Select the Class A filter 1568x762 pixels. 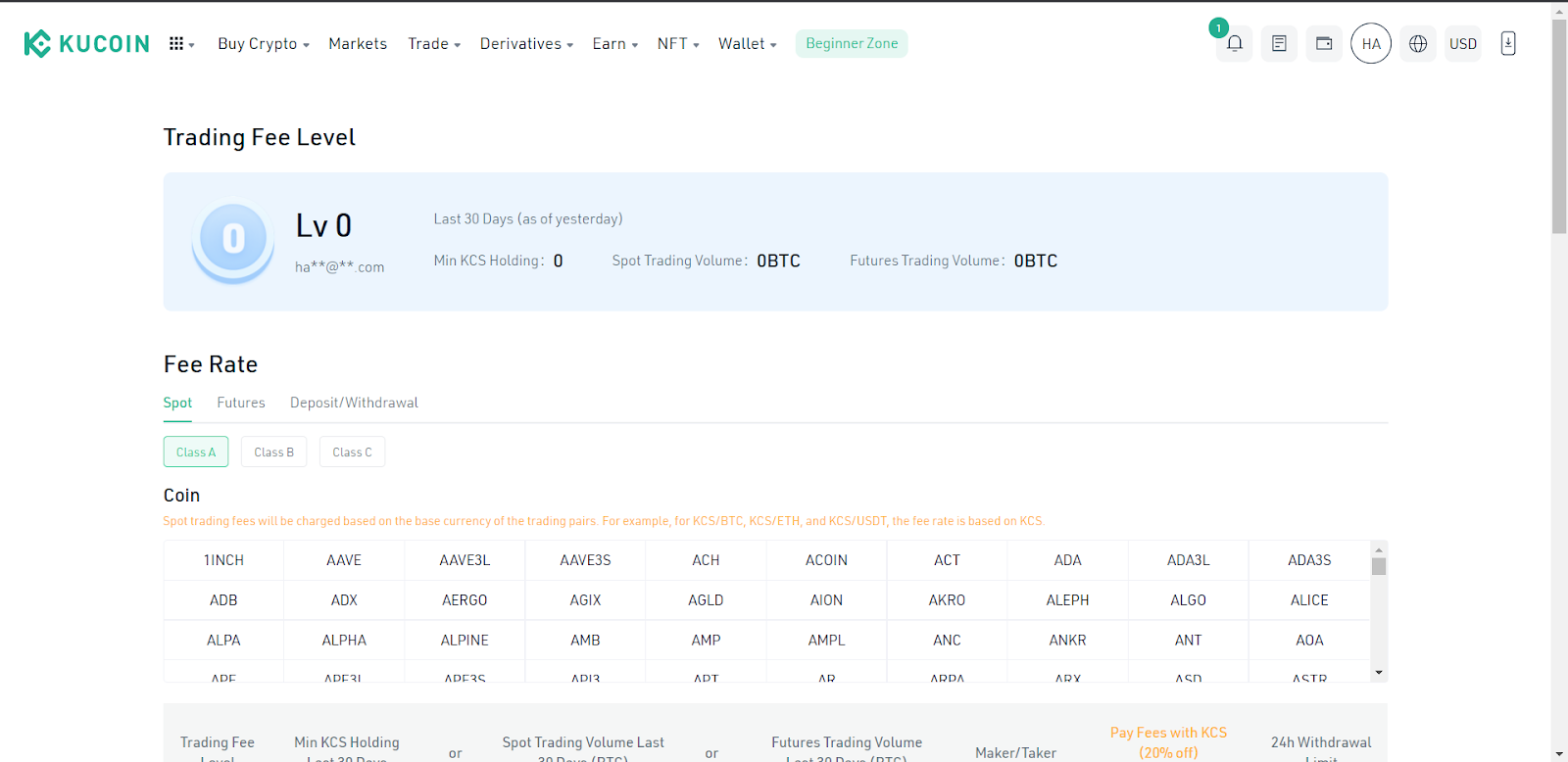pos(196,452)
